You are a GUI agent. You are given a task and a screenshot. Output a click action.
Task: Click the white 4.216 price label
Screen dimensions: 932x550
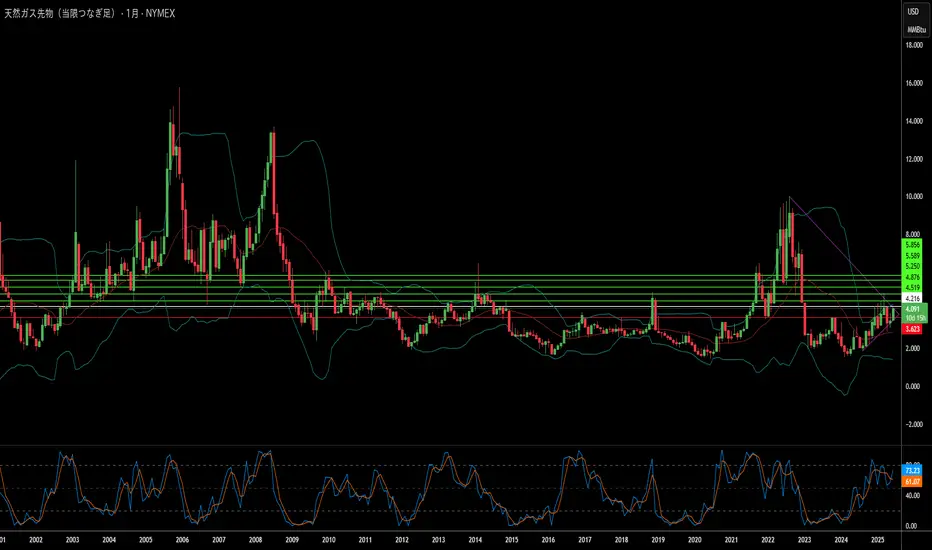point(912,298)
